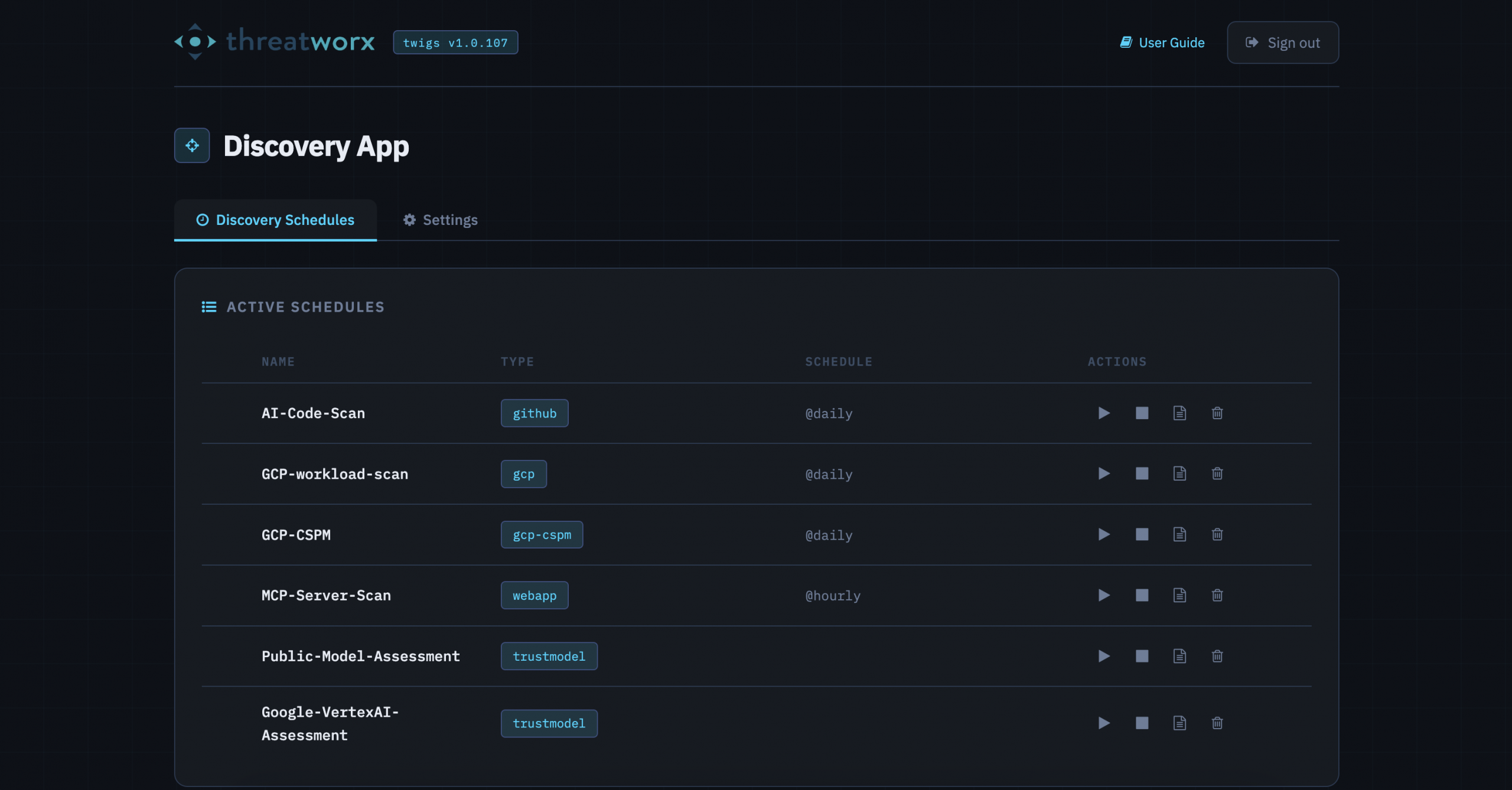Click the Discovery App crosshair icon
The width and height of the screenshot is (1512, 790).
pos(192,145)
